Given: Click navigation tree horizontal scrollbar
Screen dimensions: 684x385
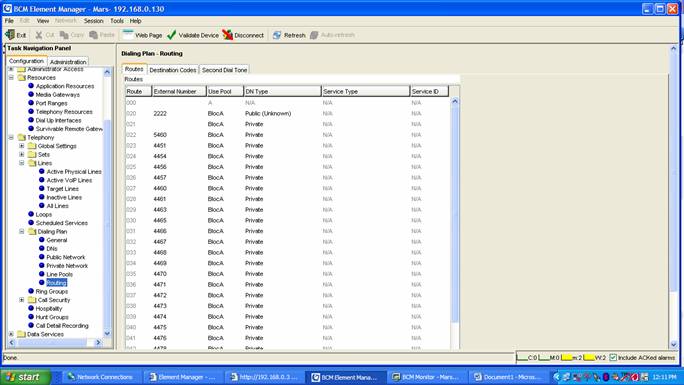Looking at the screenshot, I should pos(52,343).
